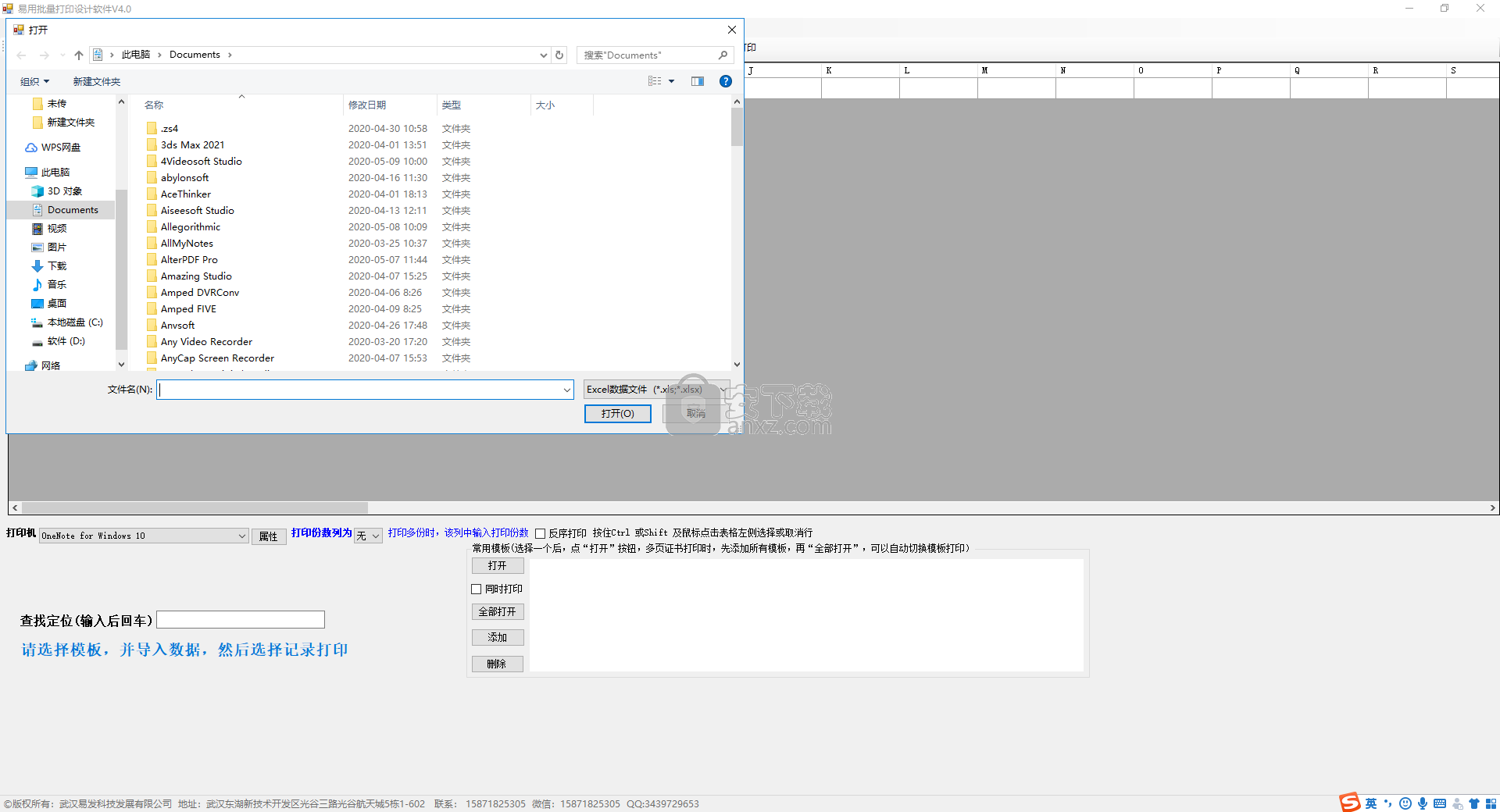The image size is (1500, 812).
Task: Click the 打开(O) button in the dialog
Action: [618, 414]
